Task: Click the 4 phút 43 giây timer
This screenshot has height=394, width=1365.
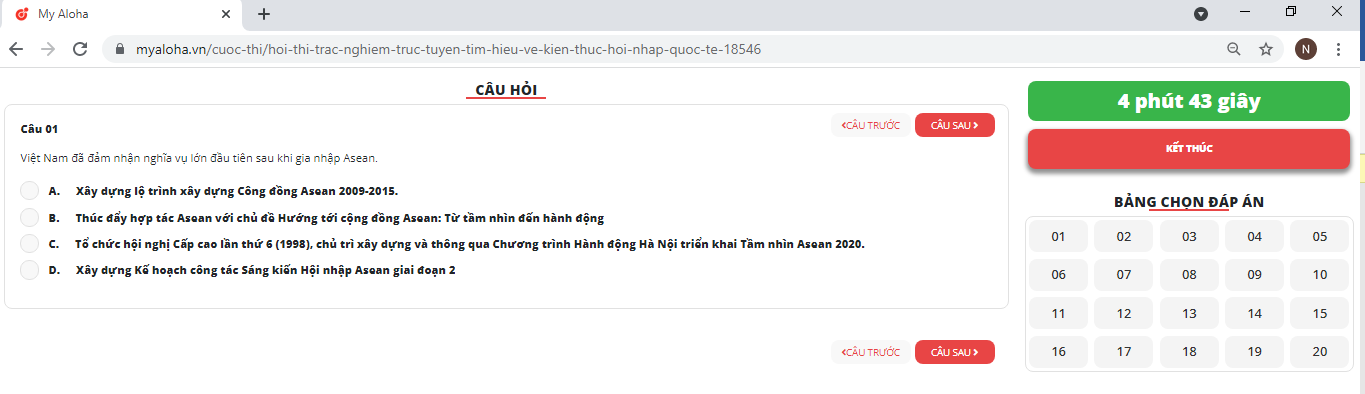Action: (x=1189, y=101)
